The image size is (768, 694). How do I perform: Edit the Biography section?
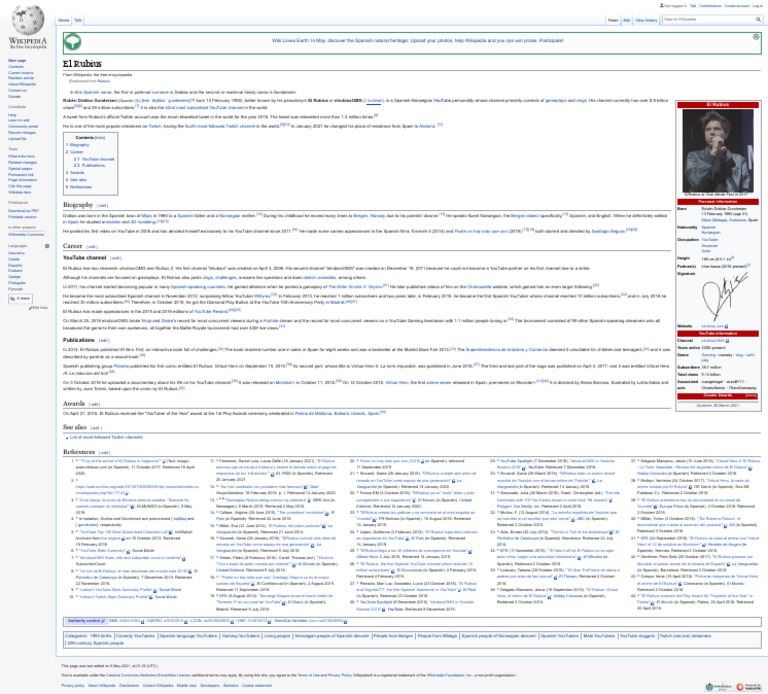coord(102,205)
